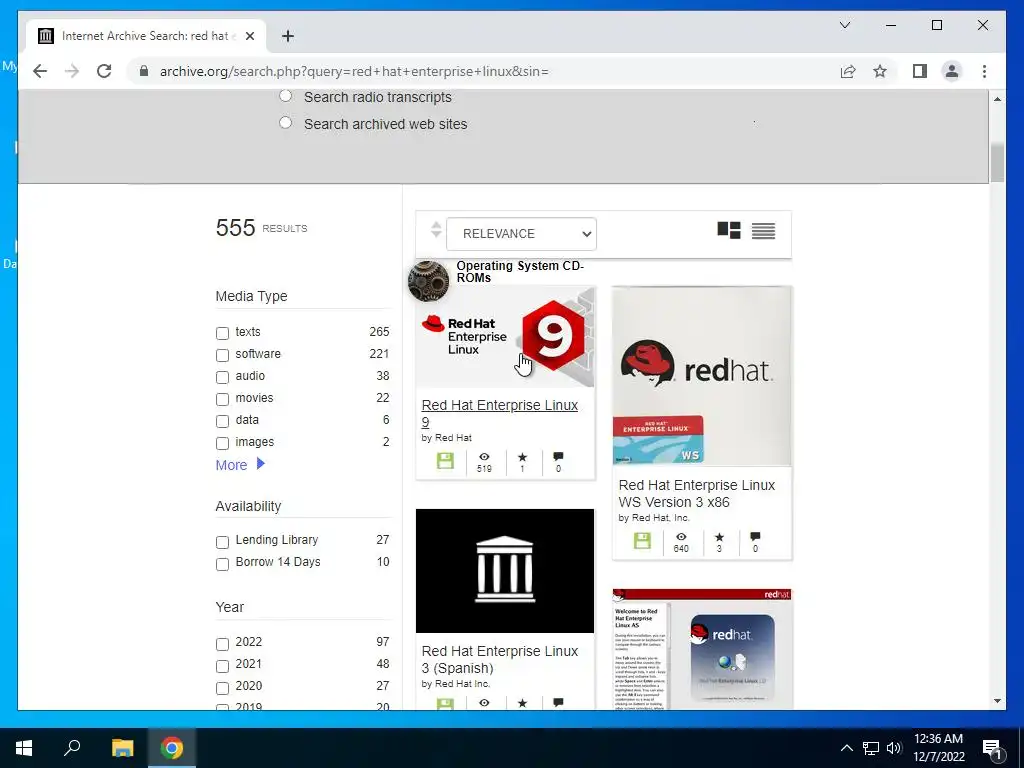The image size is (1024, 768).
Task: Open Chrome profile avatar
Action: coord(952,71)
